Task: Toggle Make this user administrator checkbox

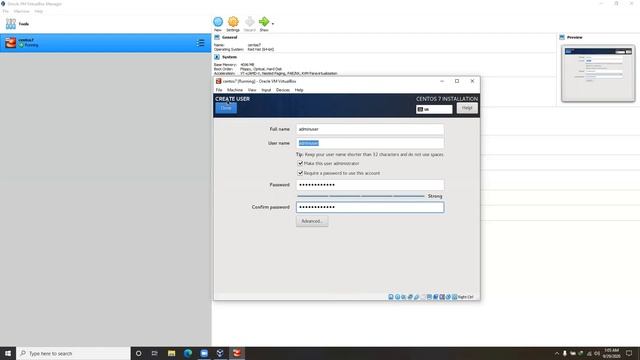Action: [300, 163]
